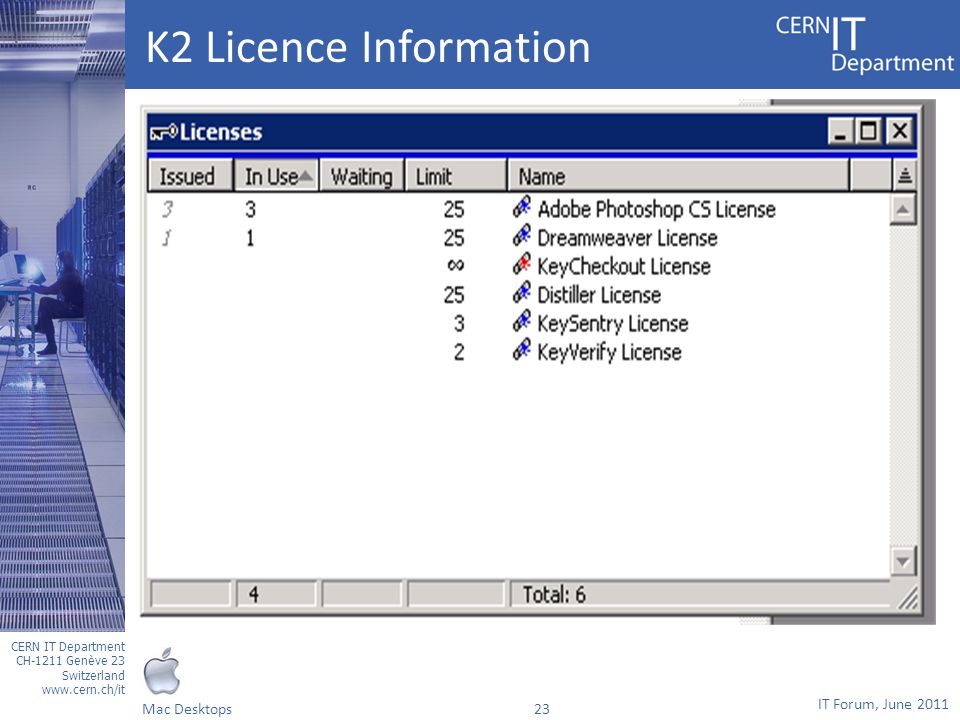This screenshot has width=960, height=720.
Task: Select the KeyVerify License row
Action: tap(518, 351)
